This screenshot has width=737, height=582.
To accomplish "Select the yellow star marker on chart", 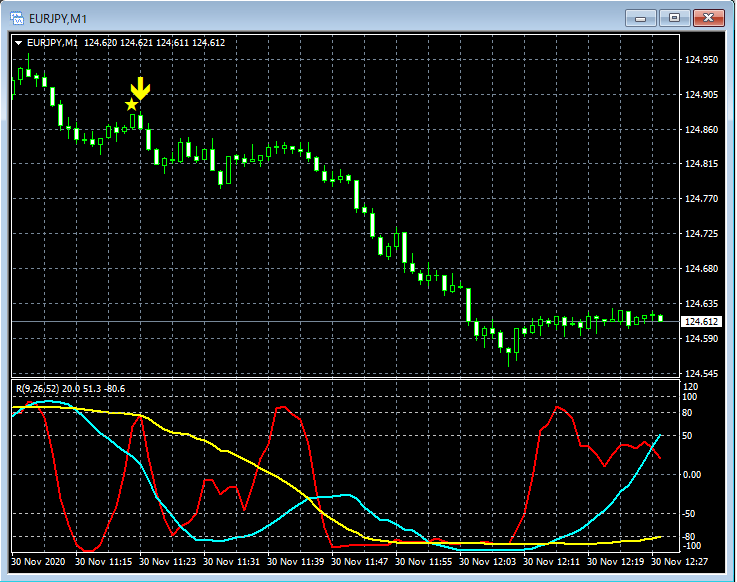I will click(x=131, y=104).
